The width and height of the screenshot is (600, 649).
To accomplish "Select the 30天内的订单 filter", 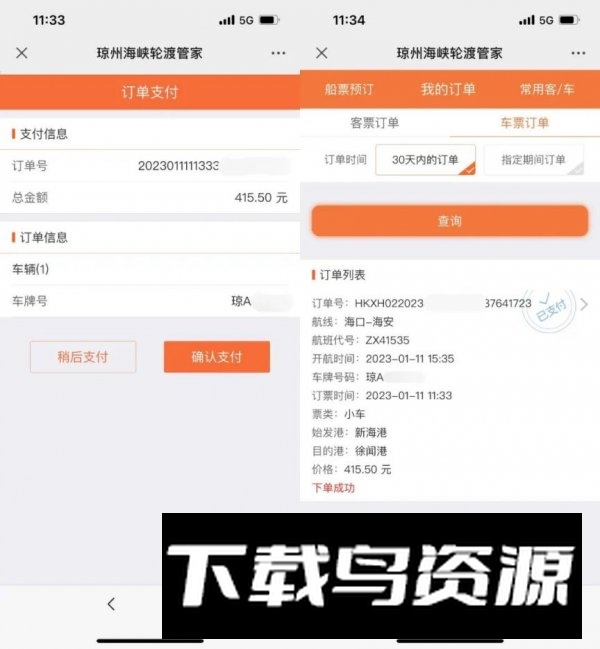I will (x=425, y=160).
